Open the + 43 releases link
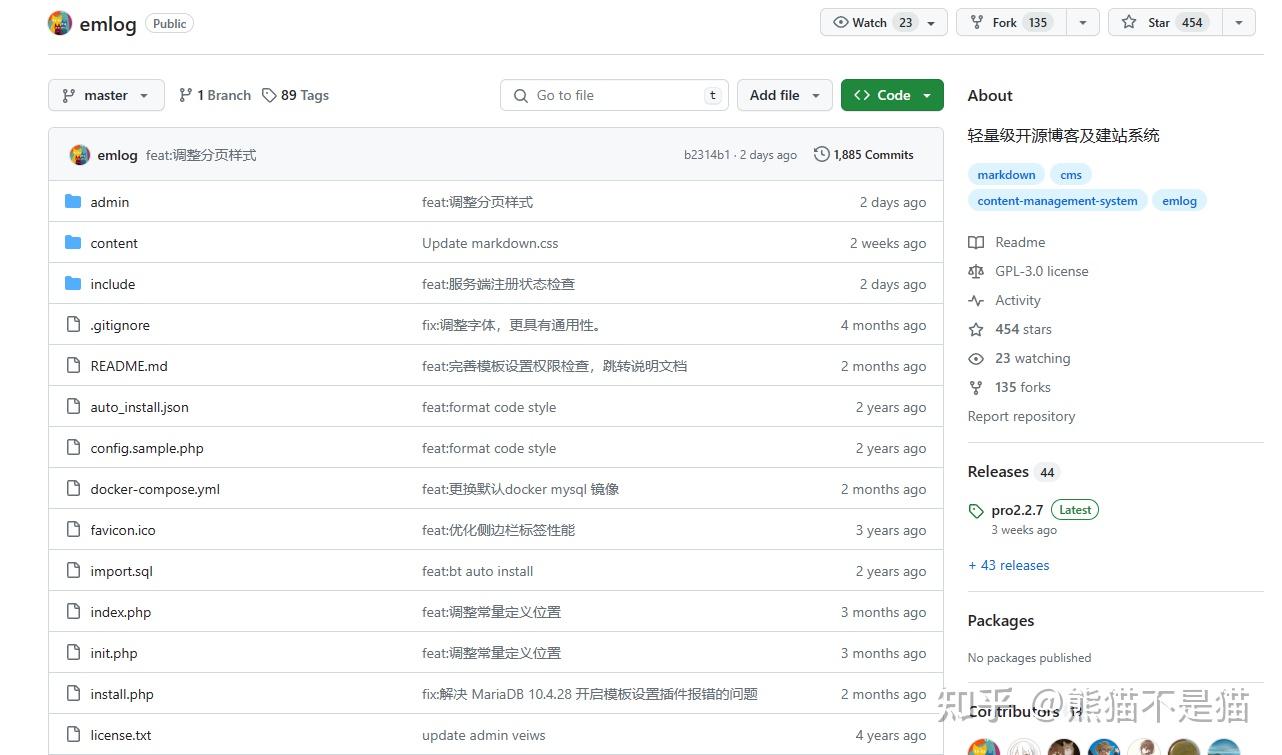The image size is (1282, 755). tap(1008, 565)
